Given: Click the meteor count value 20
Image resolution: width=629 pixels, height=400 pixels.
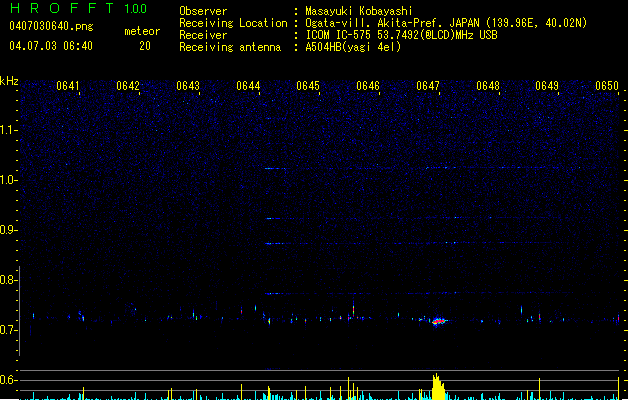Looking at the screenshot, I should pyautogui.click(x=145, y=46).
